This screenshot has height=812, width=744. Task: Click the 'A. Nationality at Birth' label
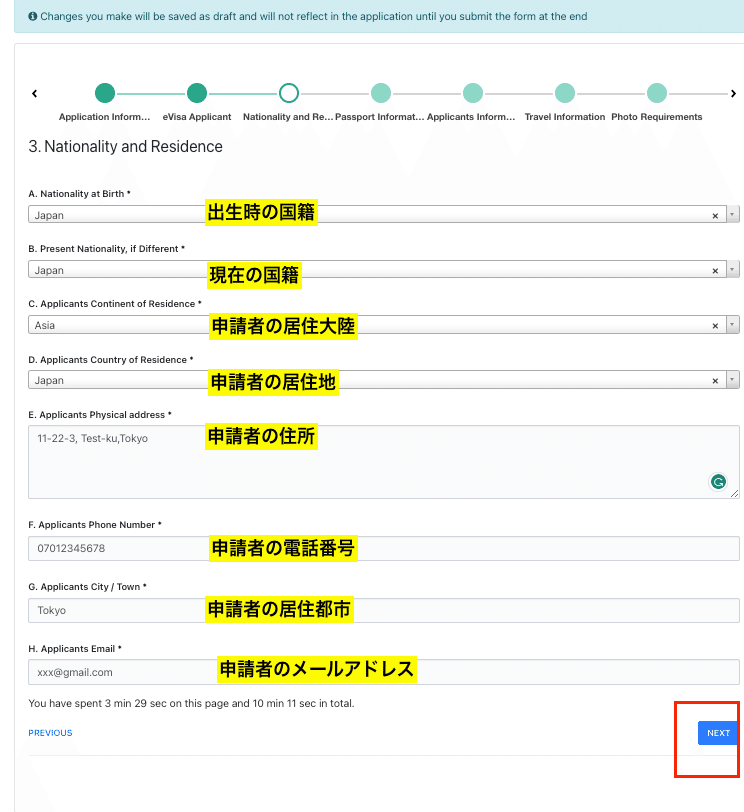point(79,194)
